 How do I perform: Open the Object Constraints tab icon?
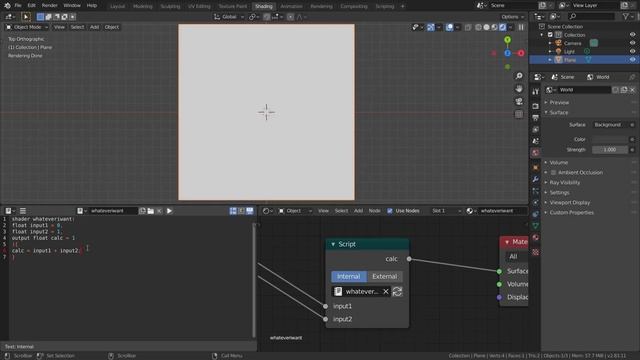coord(536,214)
